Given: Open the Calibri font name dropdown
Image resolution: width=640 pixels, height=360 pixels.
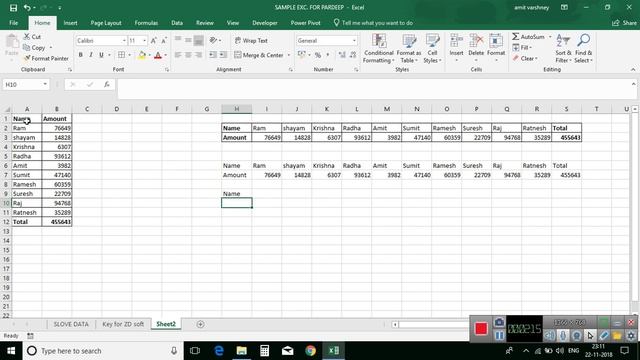Looking at the screenshot, I should 124,40.
